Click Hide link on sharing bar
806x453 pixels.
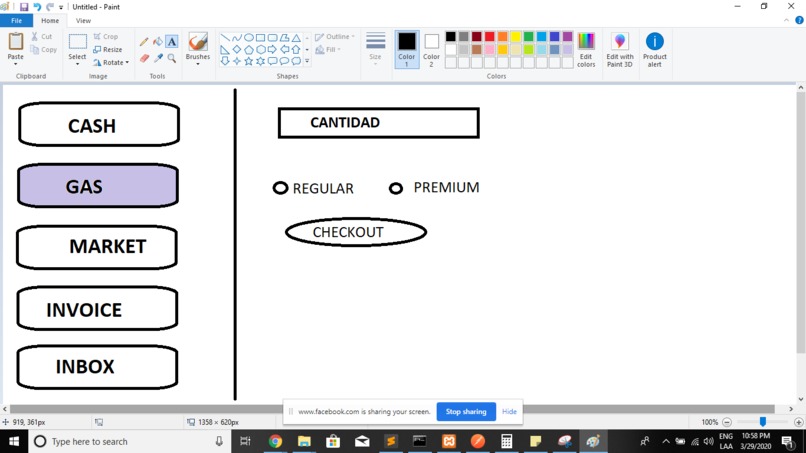(509, 411)
